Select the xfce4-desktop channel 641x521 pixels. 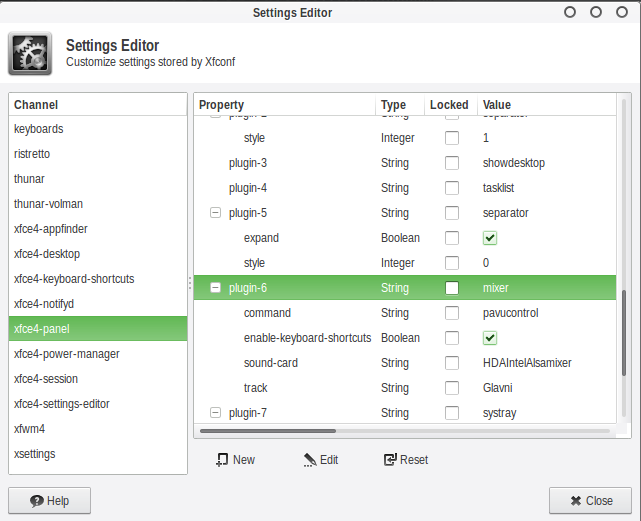tap(47, 254)
